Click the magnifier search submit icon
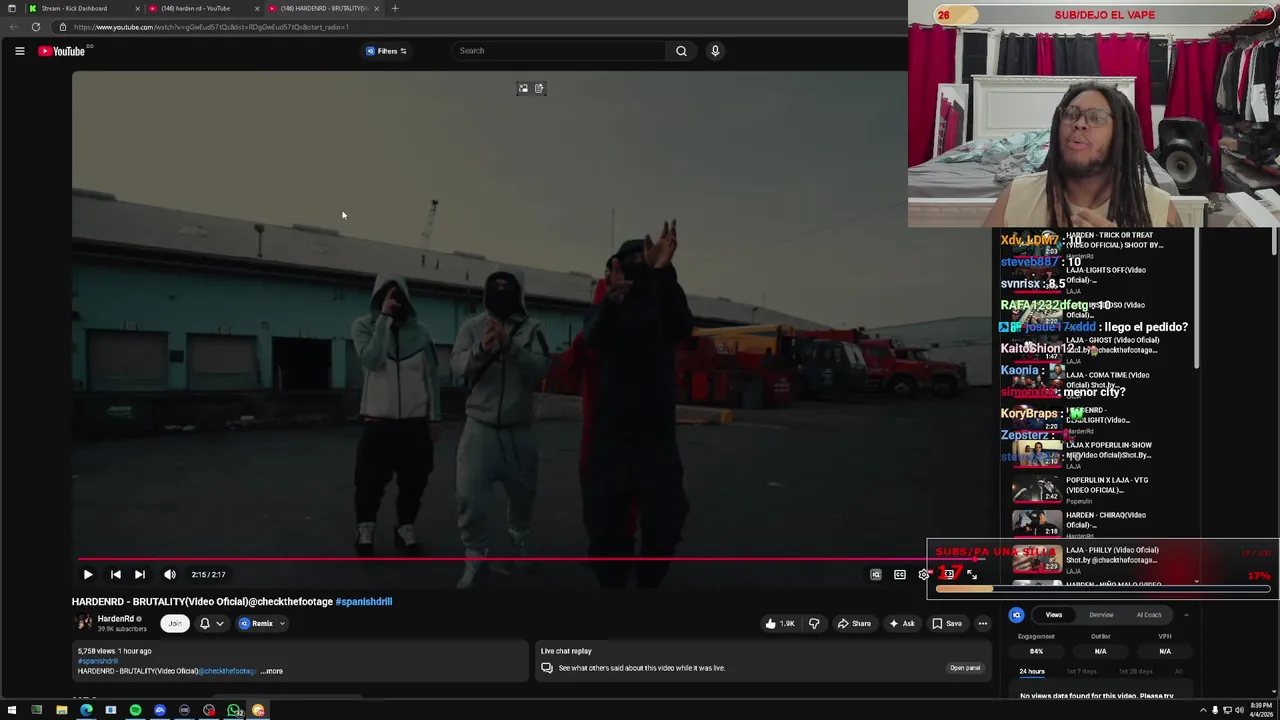The image size is (1280, 720). [x=681, y=51]
